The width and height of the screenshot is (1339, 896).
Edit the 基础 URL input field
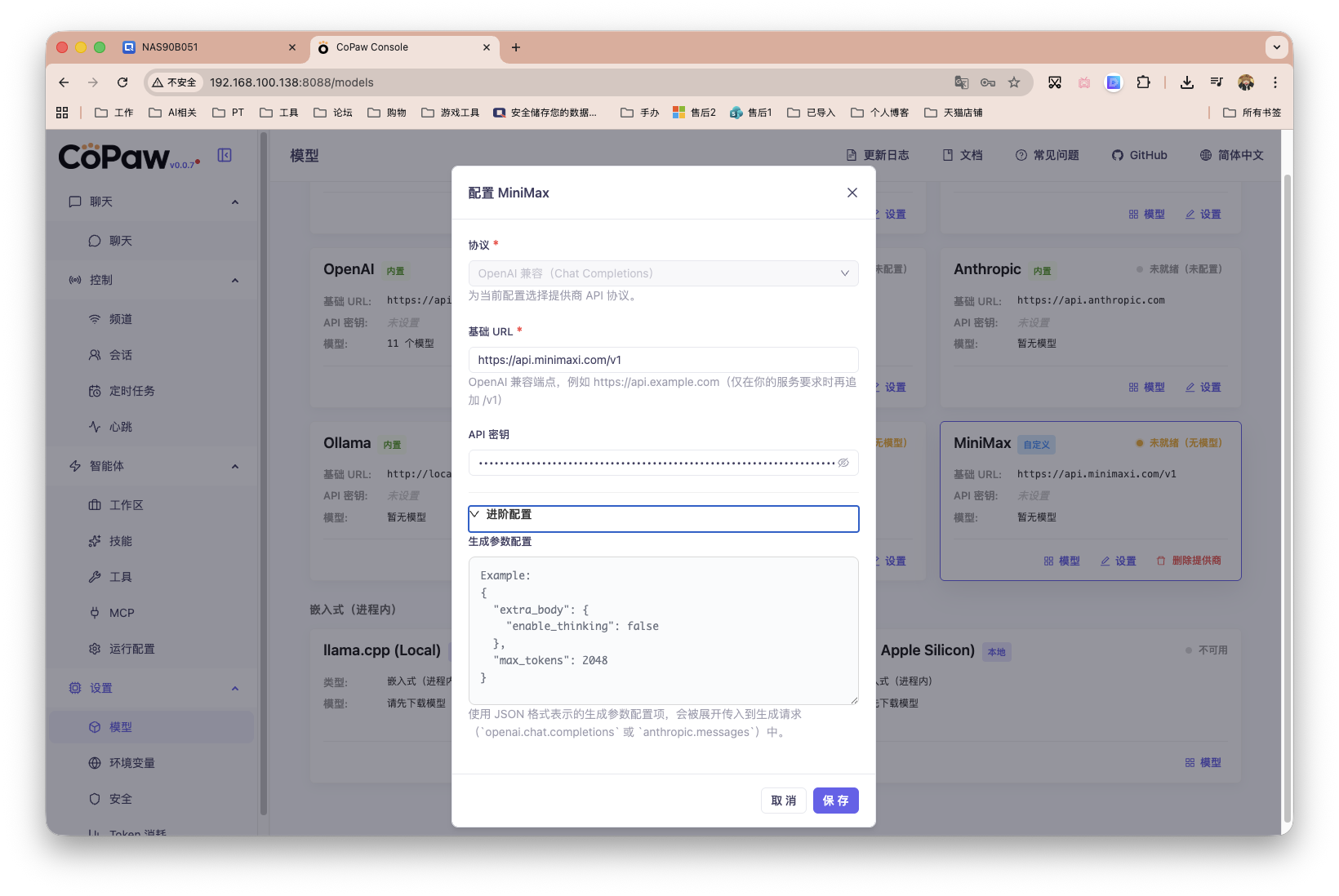coord(663,360)
